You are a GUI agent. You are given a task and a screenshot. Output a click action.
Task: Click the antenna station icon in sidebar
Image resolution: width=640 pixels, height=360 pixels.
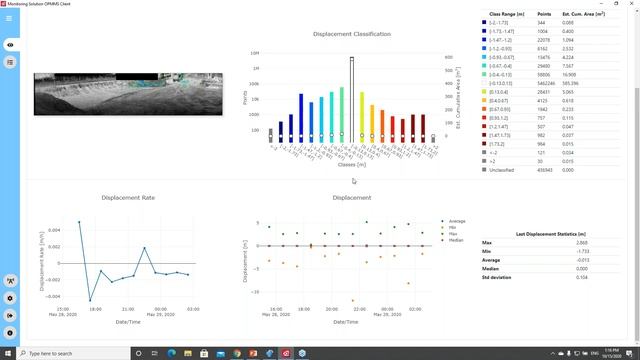coord(10,281)
